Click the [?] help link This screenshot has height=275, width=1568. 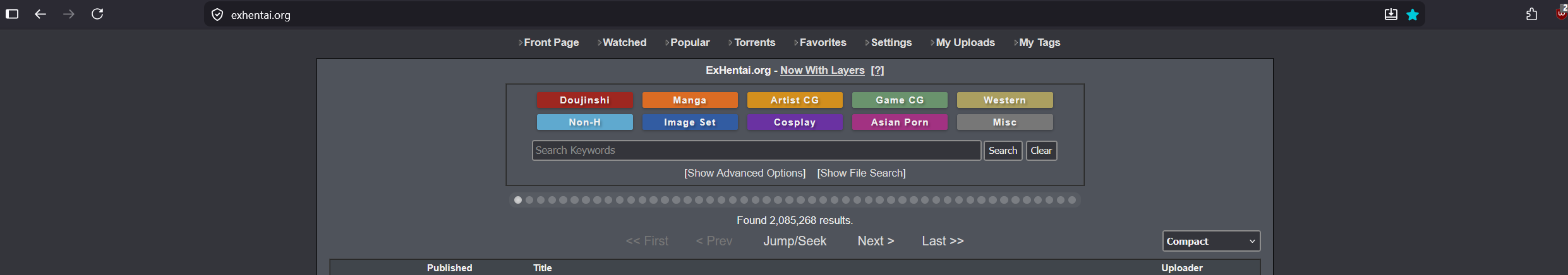coord(877,70)
